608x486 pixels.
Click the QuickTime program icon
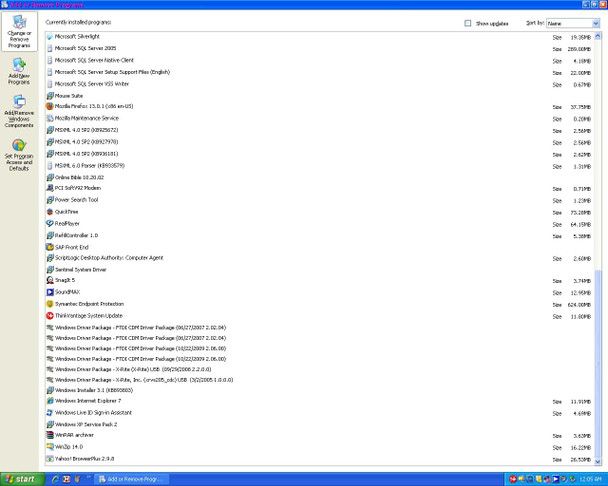click(x=50, y=212)
